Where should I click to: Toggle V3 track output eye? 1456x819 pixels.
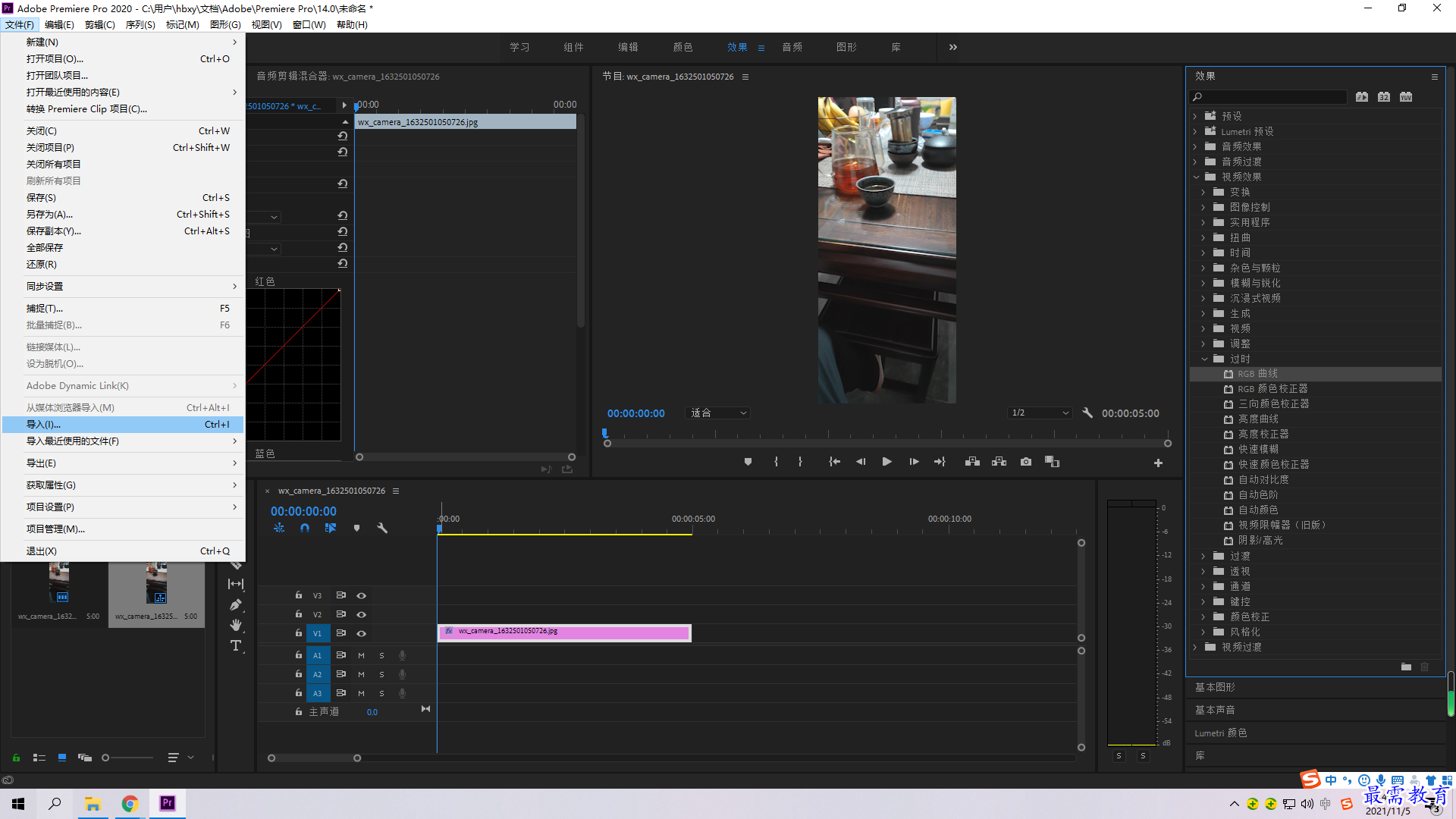point(361,595)
